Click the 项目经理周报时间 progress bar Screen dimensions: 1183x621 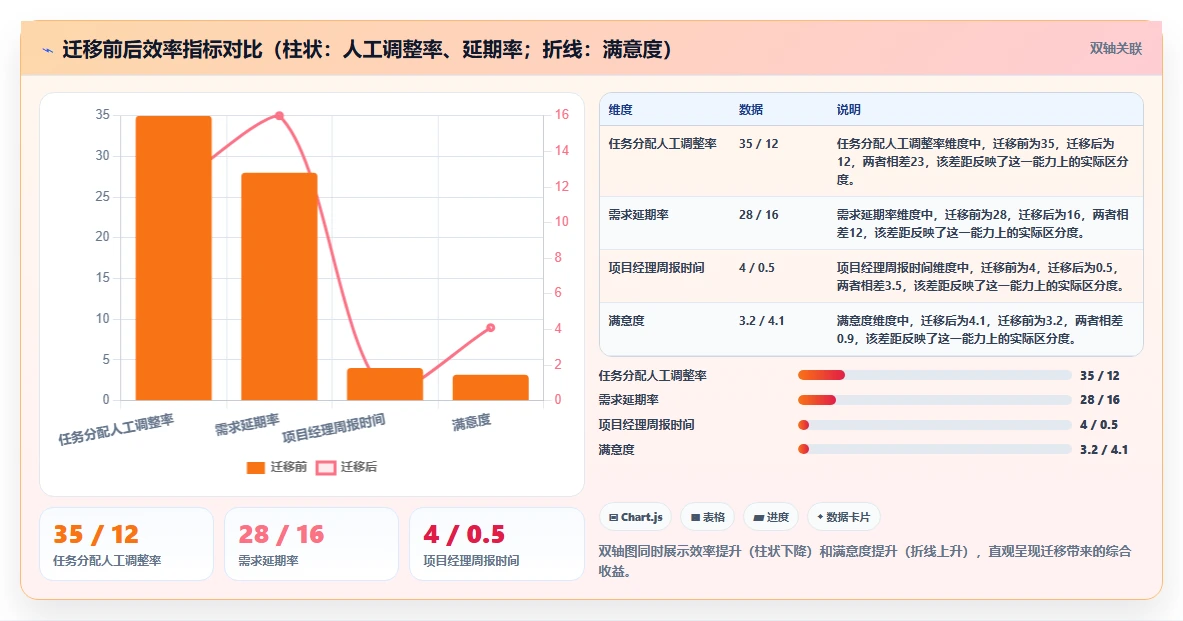[934, 425]
